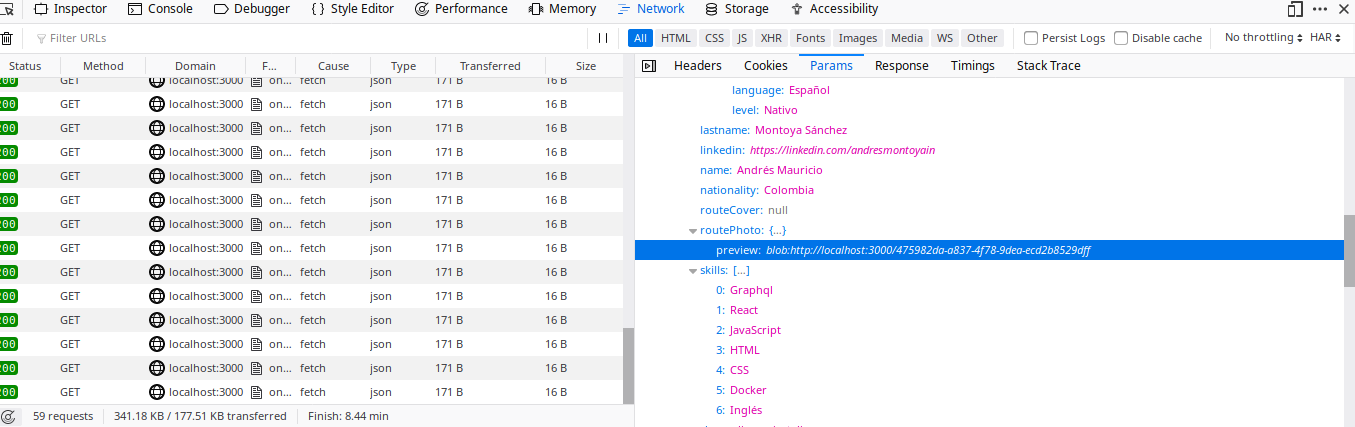Select the language Español row

point(989,90)
